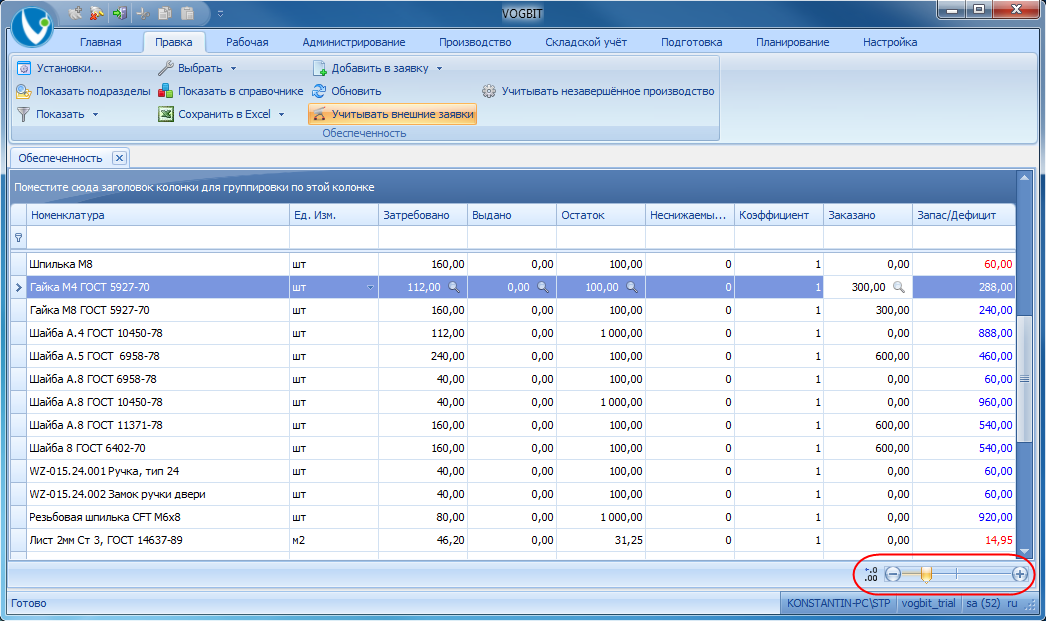This screenshot has height=621, width=1046.
Task: Click the exit door icon in quick access toolbar
Action: 119,13
